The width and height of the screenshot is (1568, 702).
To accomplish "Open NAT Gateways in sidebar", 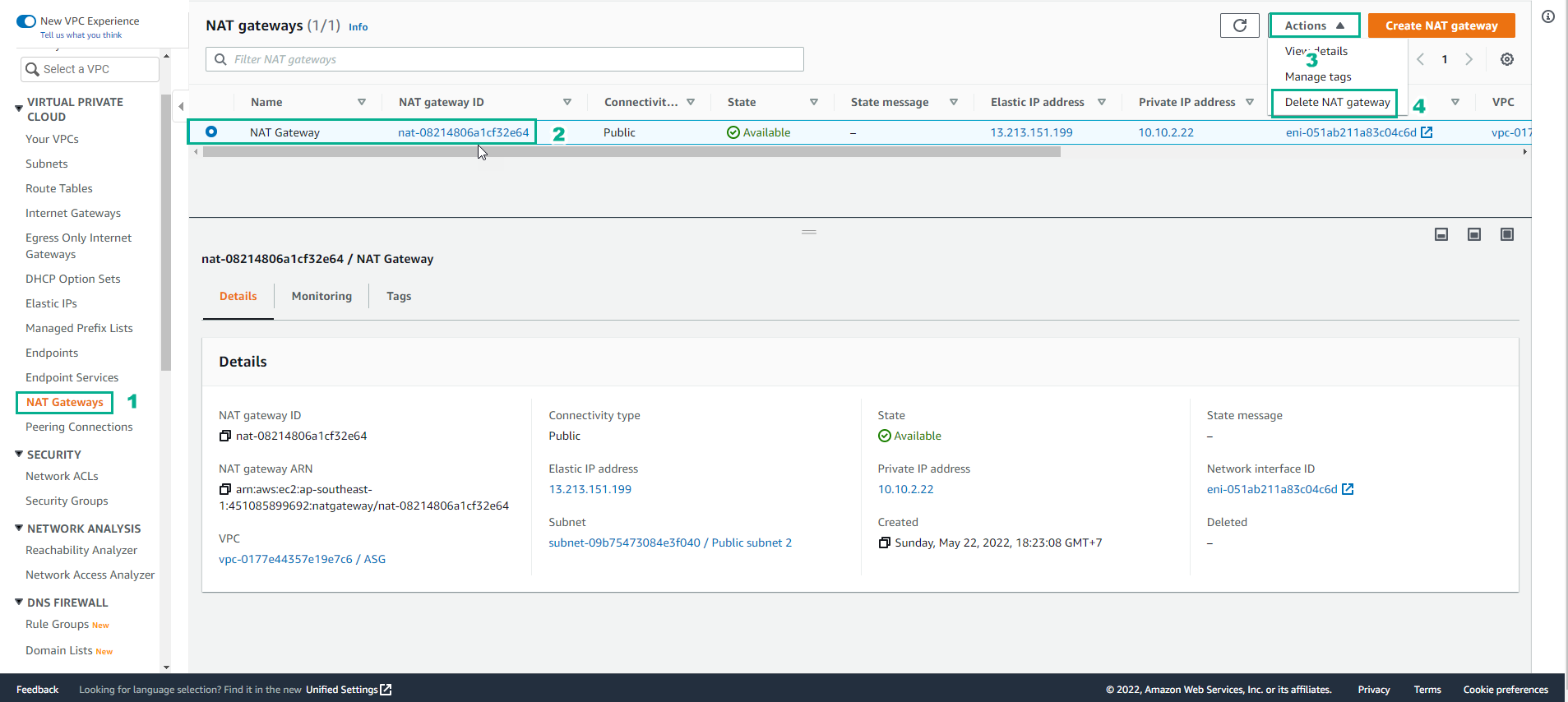I will (64, 402).
